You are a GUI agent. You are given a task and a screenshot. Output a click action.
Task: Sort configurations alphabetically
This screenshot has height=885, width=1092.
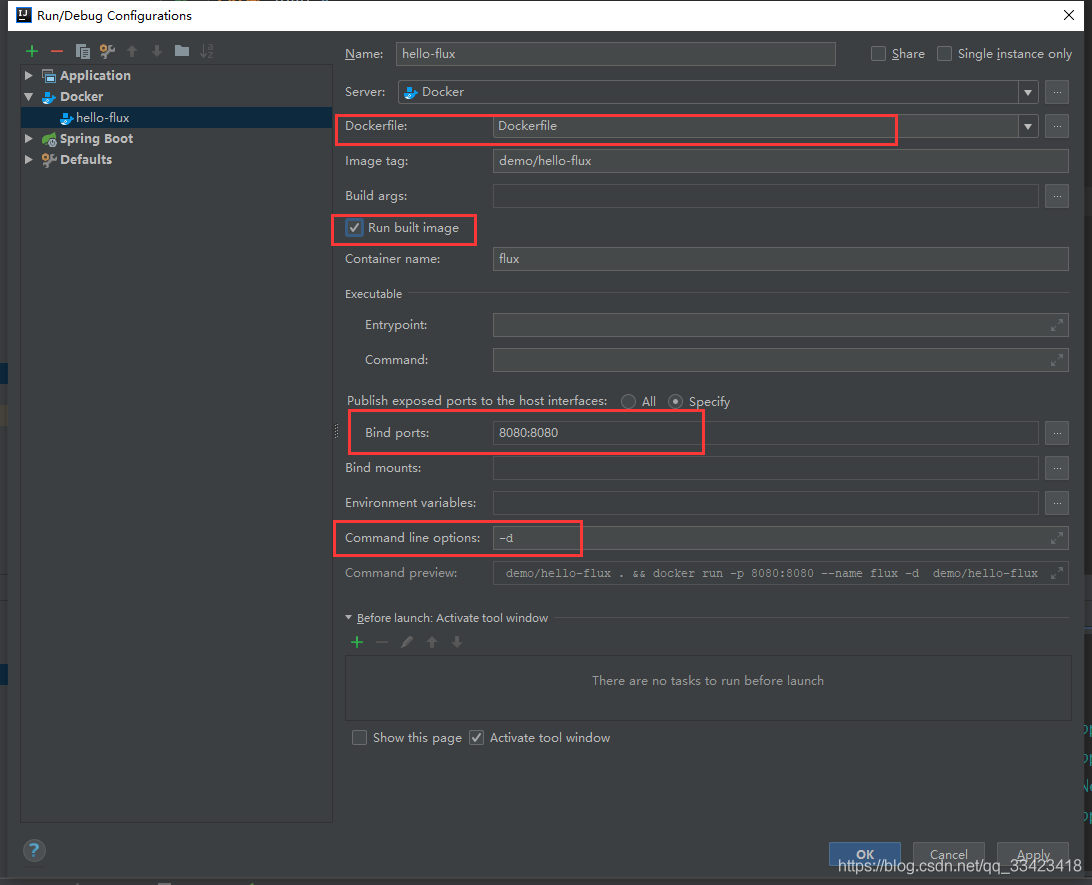207,51
